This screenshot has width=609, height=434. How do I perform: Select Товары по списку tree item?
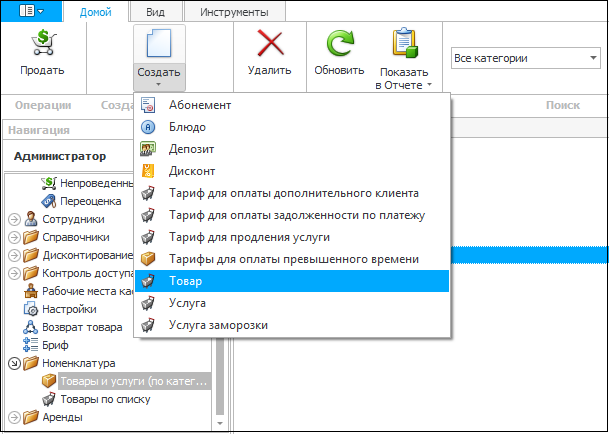tap(105, 399)
